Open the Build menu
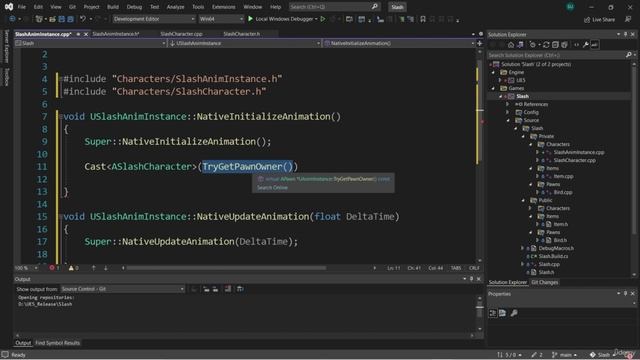Screen dimensions: 640x360 113,7
